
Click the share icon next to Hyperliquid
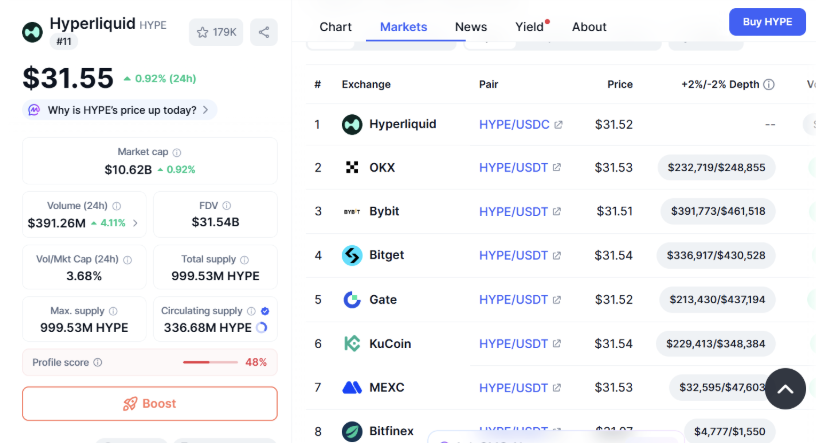pyautogui.click(x=264, y=32)
